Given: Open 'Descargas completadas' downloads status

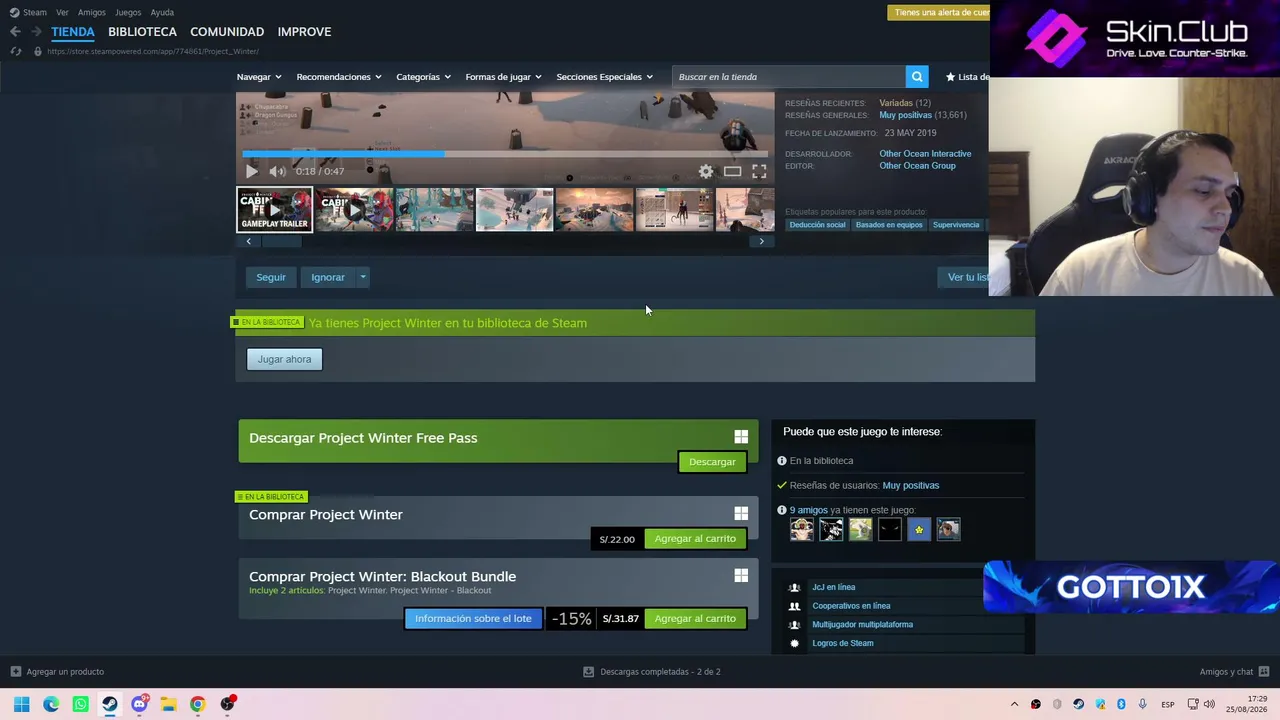Looking at the screenshot, I should tap(652, 672).
